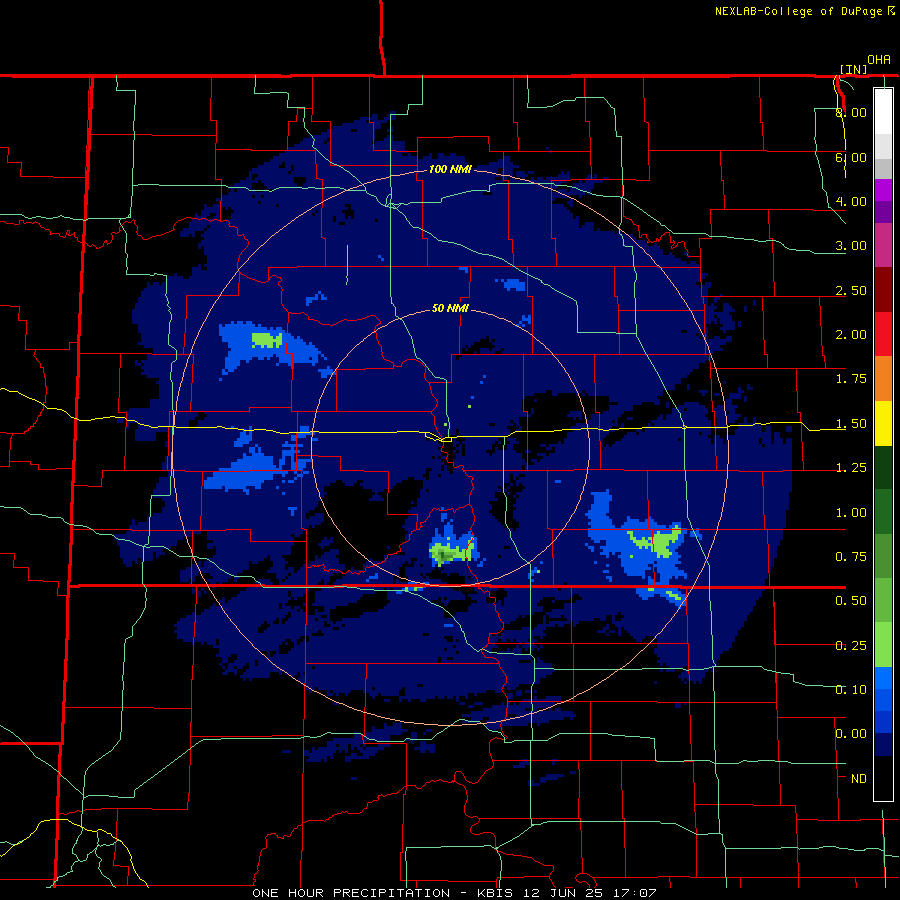900x900 pixels.
Task: Click the white 8.00 inch legend swatch
Action: click(x=883, y=112)
